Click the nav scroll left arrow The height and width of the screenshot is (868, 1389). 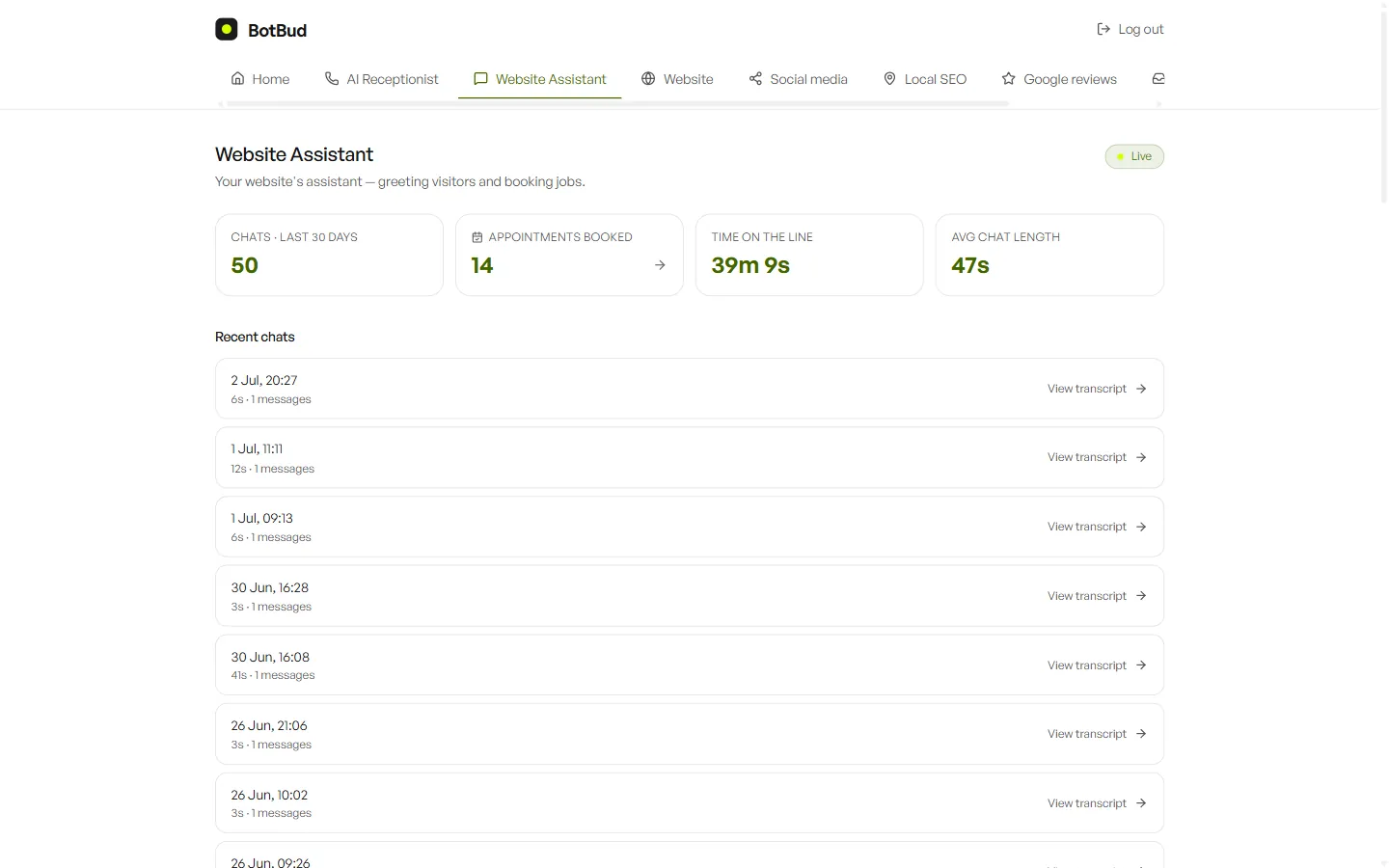coord(220,103)
